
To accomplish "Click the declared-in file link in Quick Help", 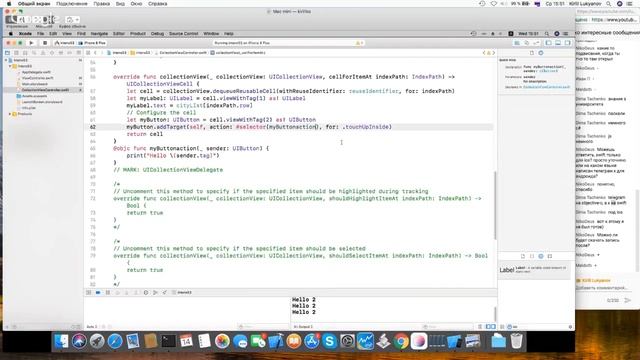I will (547, 87).
